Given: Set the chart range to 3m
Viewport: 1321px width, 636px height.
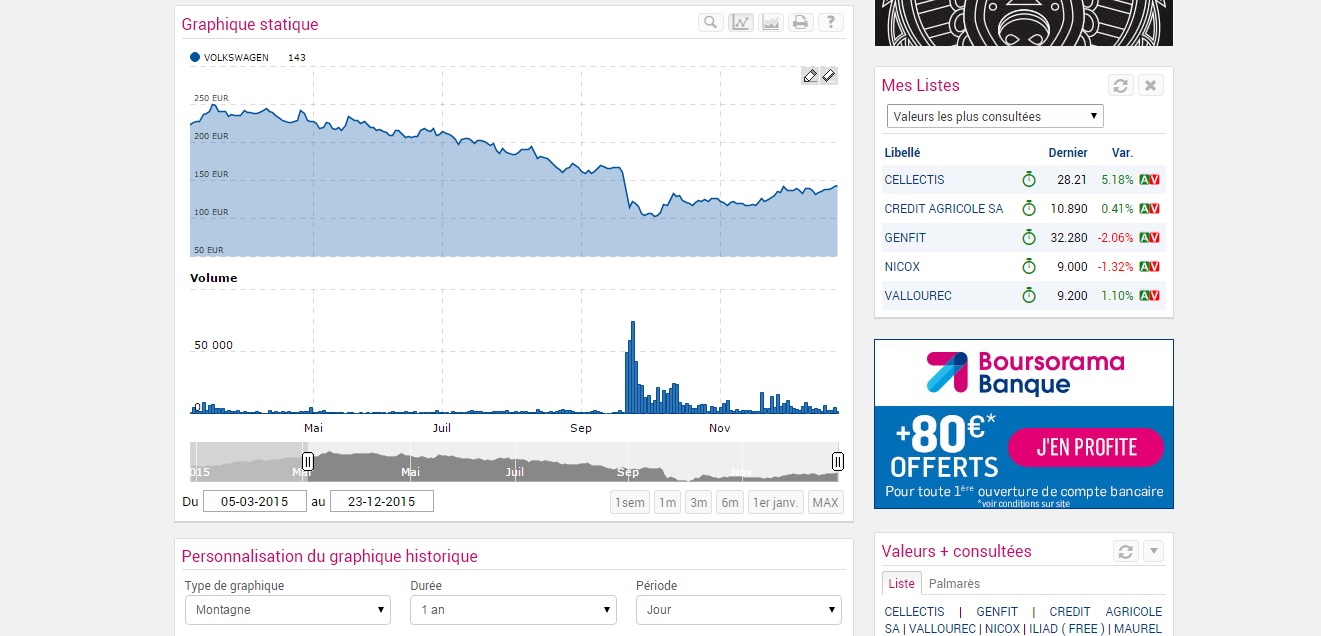Looking at the screenshot, I should (x=699, y=502).
